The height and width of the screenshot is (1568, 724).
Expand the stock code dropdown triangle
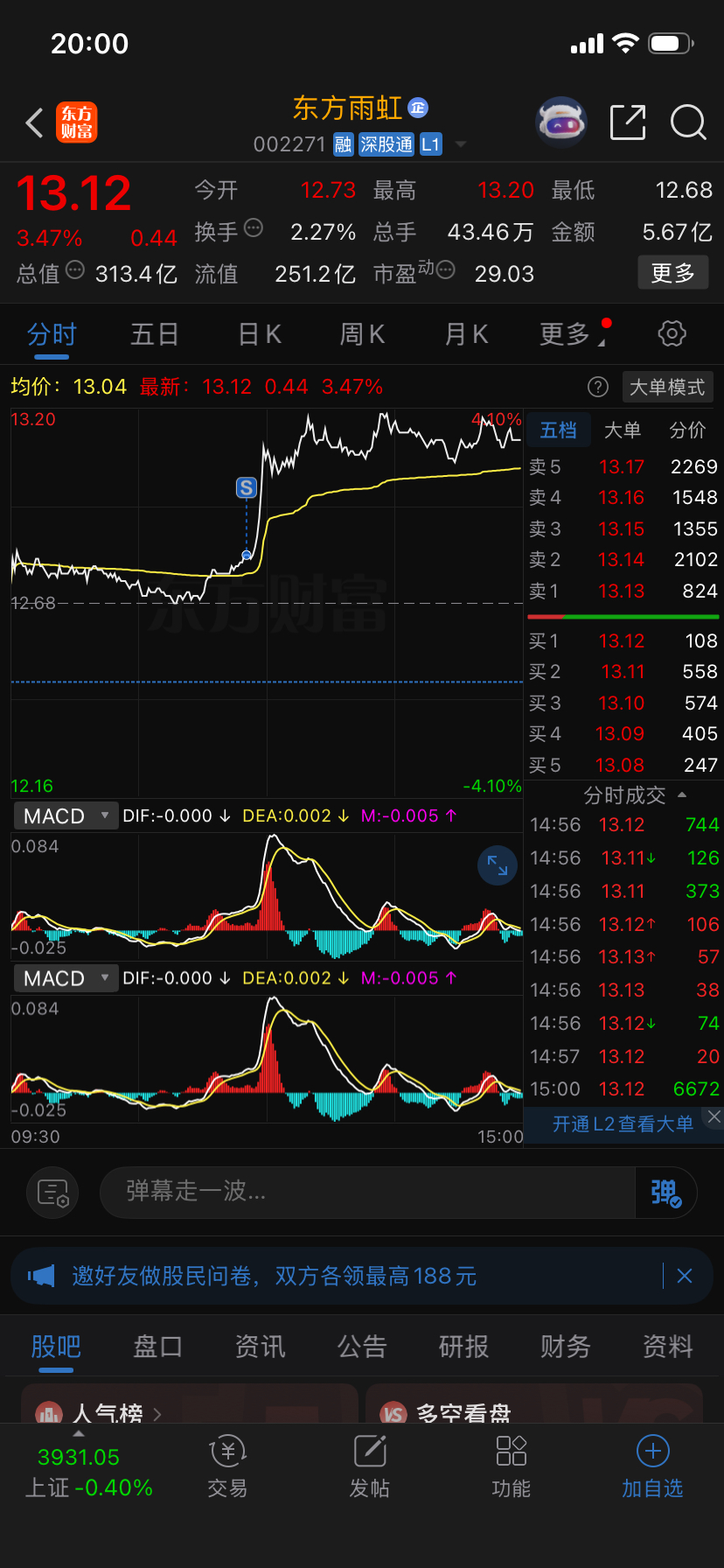pos(461,144)
